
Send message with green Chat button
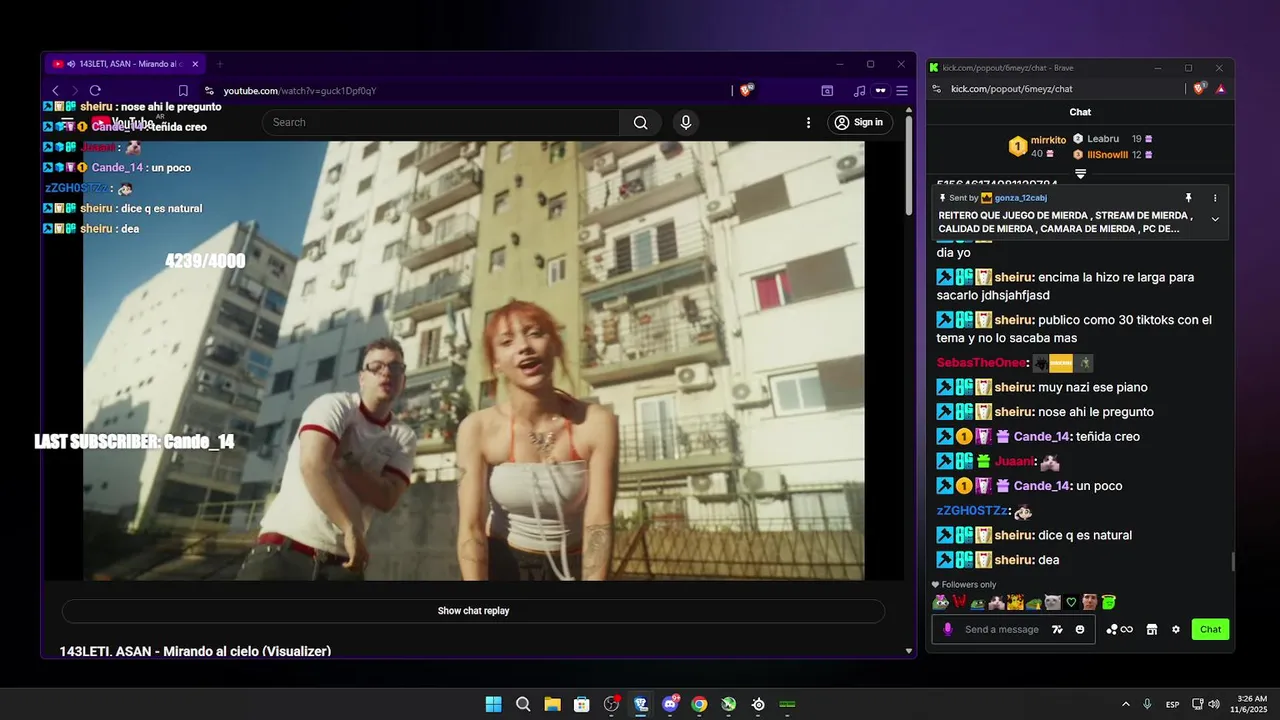point(1210,629)
